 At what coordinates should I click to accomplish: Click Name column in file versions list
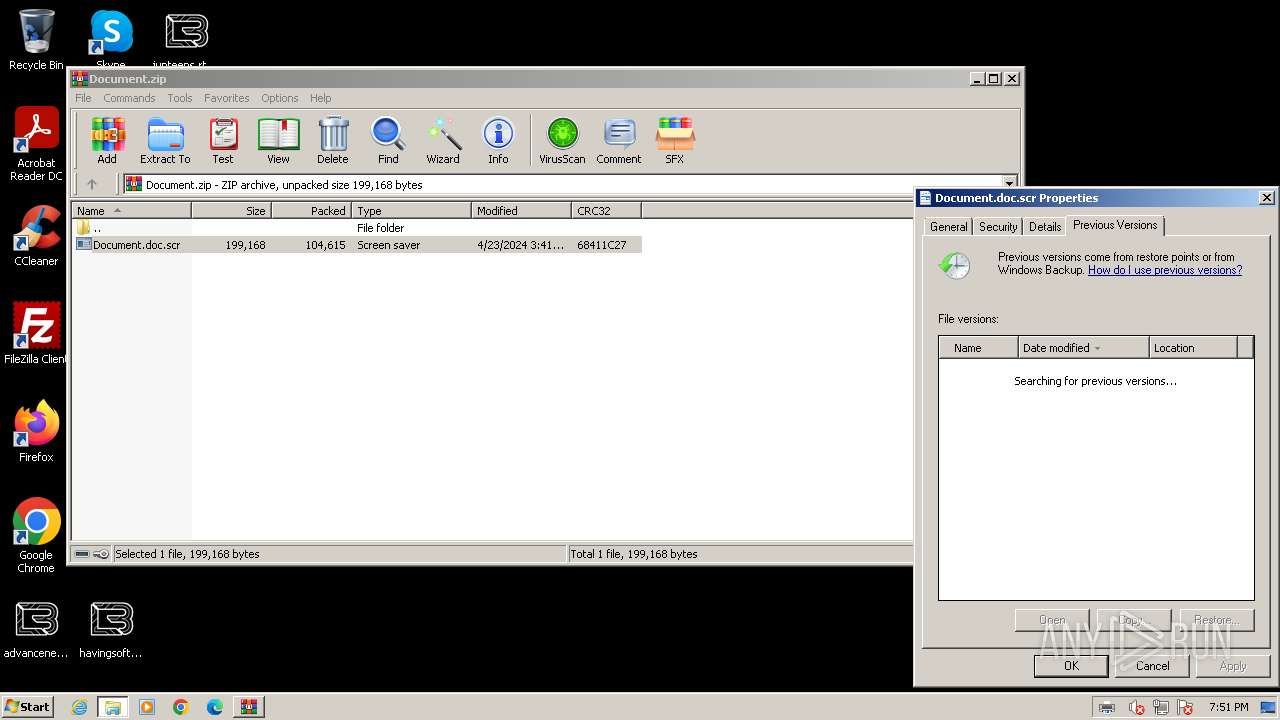click(x=978, y=348)
